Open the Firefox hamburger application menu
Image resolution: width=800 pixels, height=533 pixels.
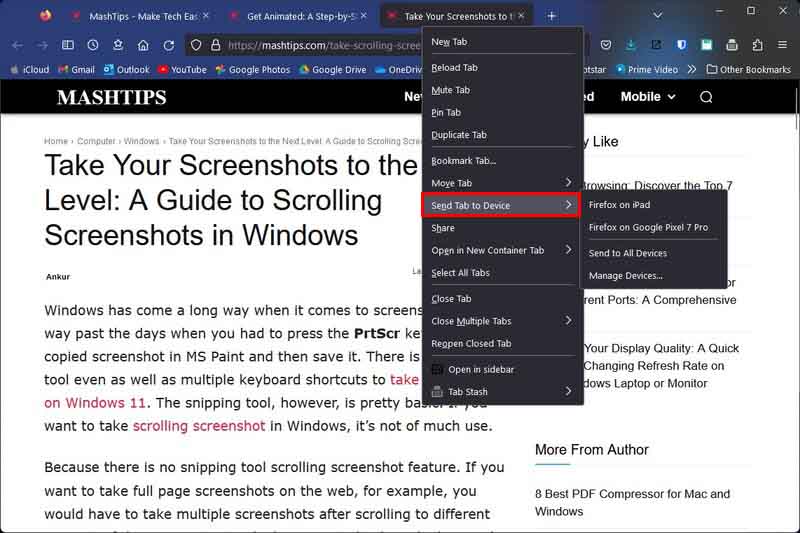click(x=782, y=45)
